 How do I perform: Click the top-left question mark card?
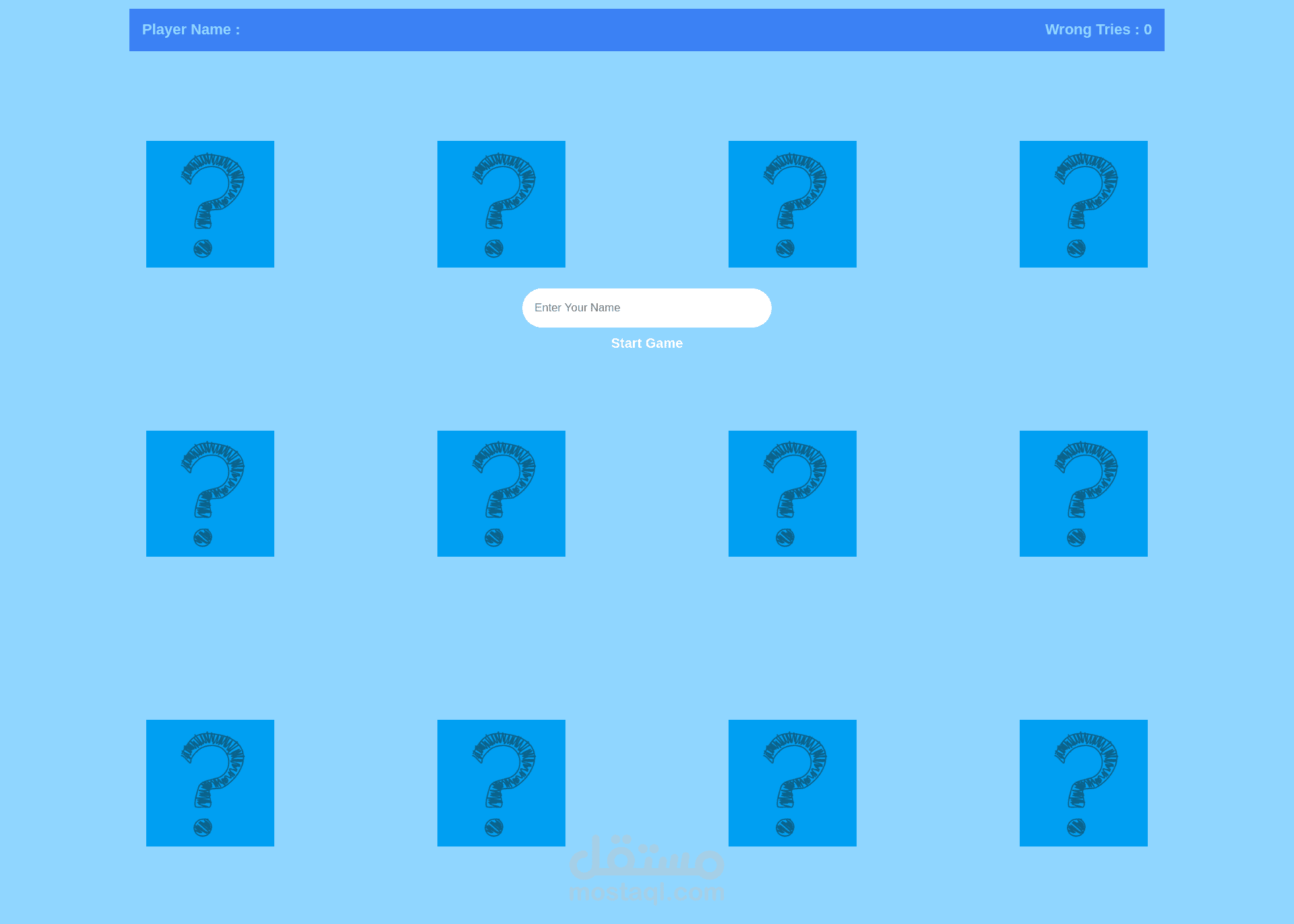[210, 204]
